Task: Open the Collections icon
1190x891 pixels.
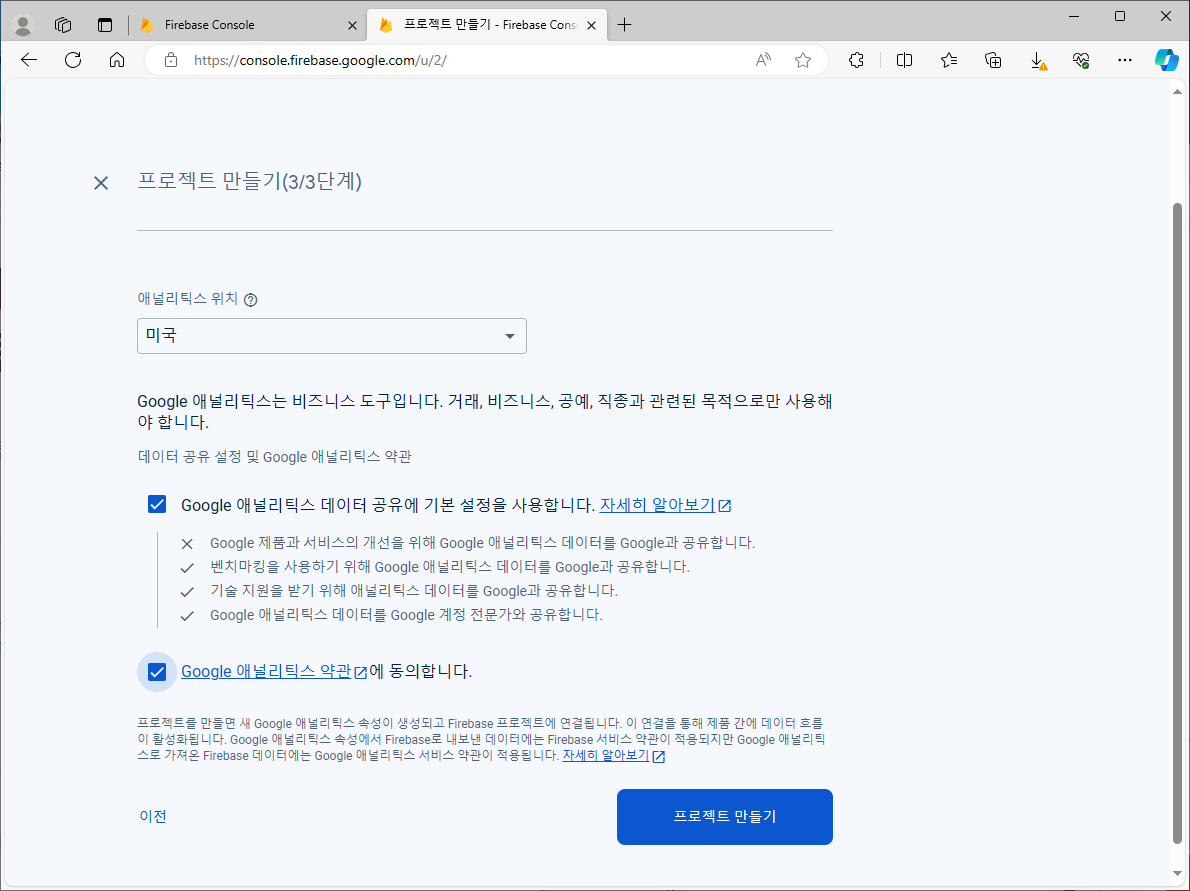Action: [x=992, y=60]
